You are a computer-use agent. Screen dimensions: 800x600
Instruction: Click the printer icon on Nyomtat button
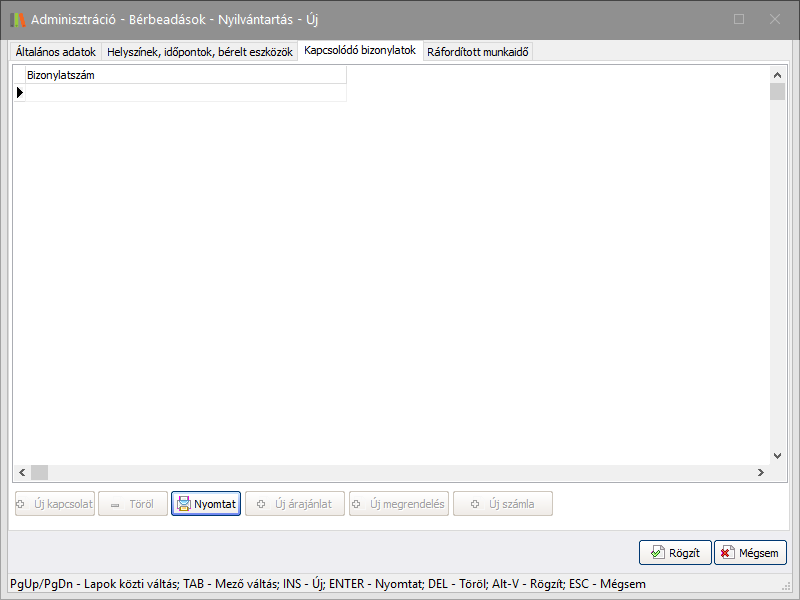184,504
